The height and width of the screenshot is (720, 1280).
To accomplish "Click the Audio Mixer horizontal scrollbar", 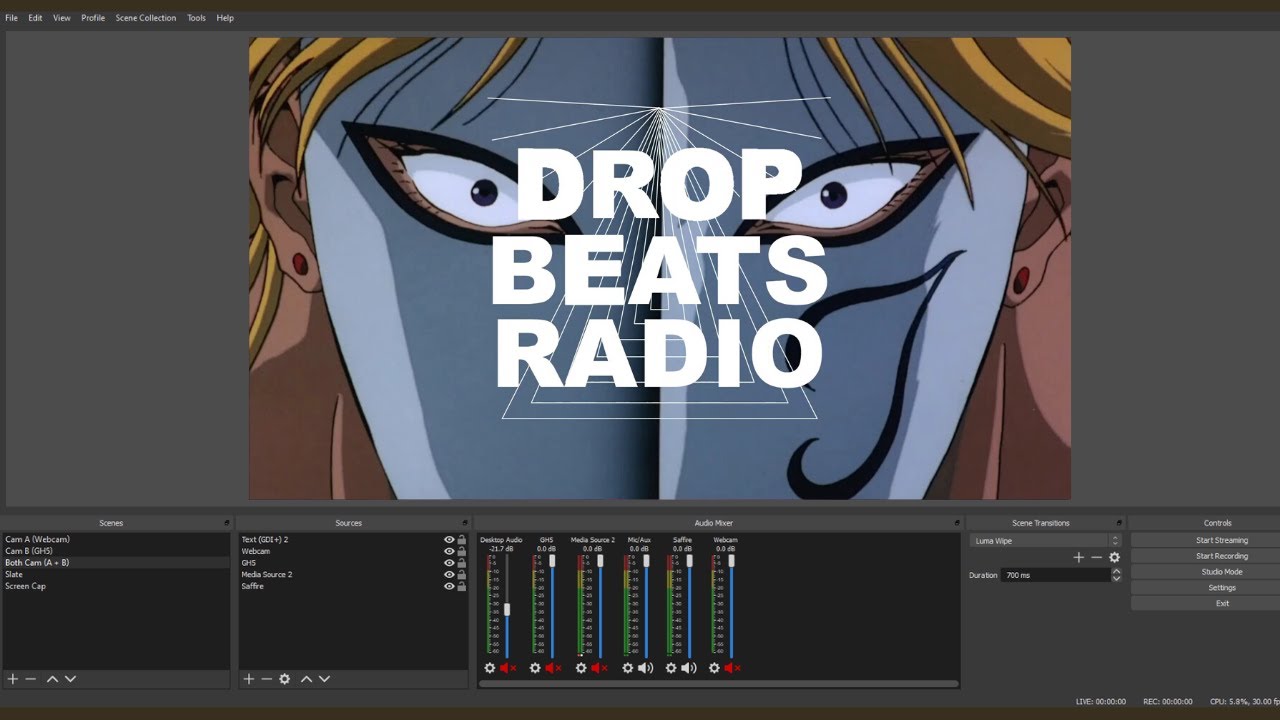I will pos(718,684).
